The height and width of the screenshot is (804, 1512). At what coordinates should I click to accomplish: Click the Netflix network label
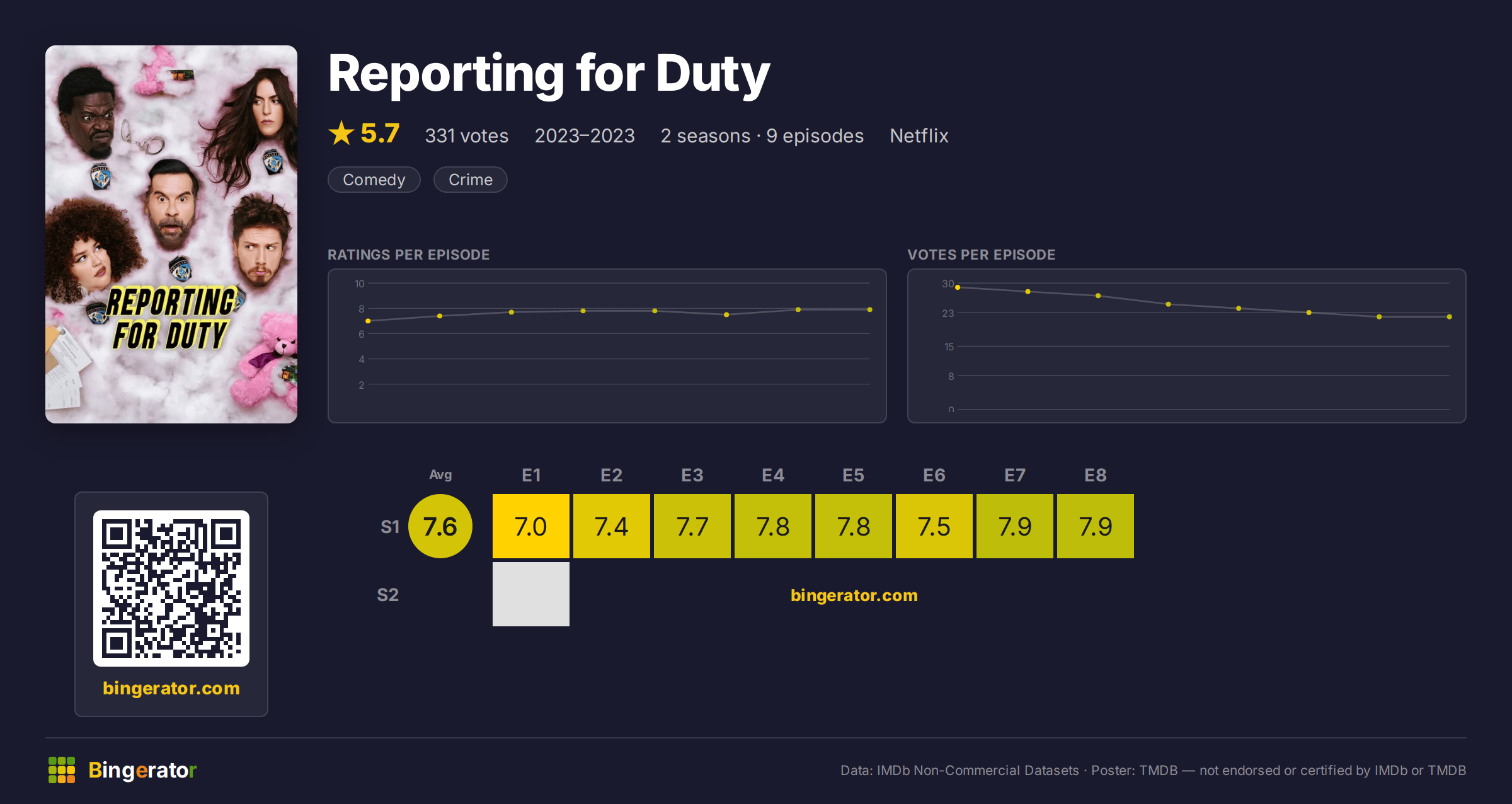tap(919, 135)
